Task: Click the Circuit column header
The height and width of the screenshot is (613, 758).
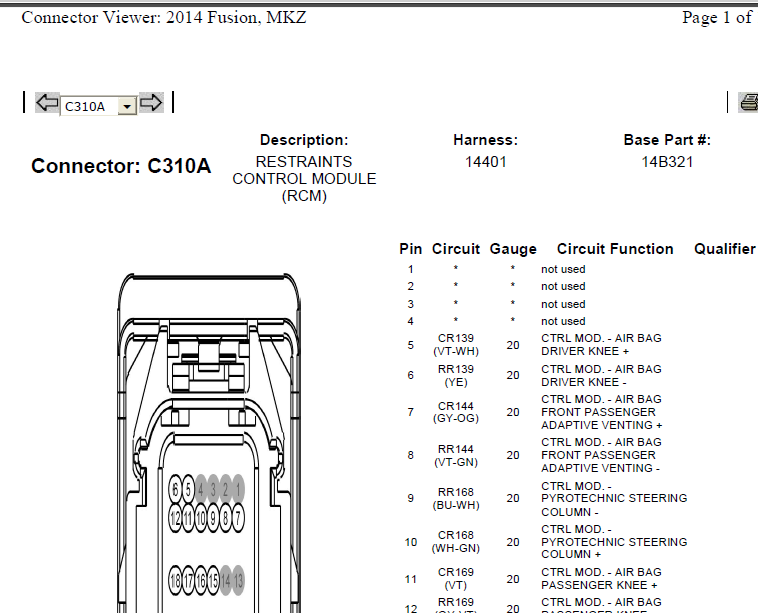Action: tap(456, 249)
